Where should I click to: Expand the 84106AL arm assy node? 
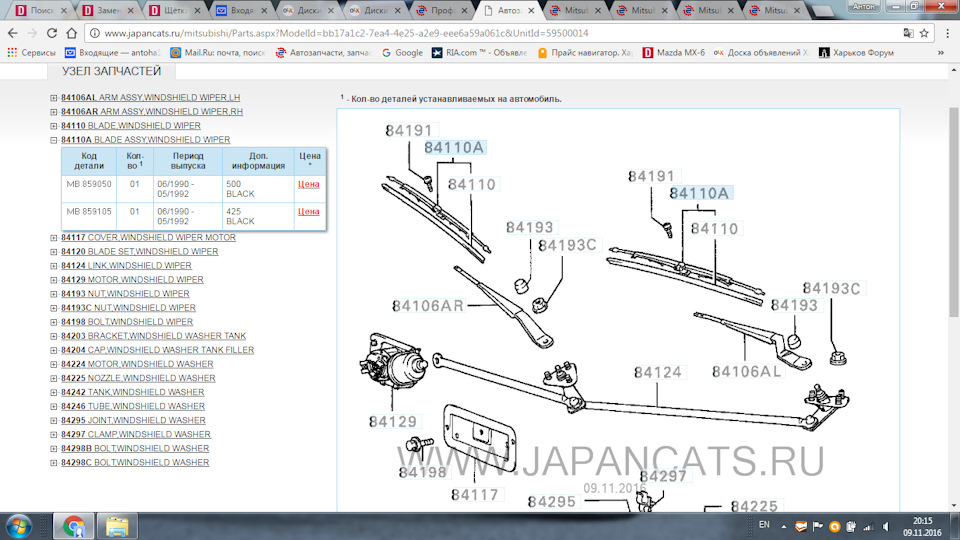click(x=54, y=97)
